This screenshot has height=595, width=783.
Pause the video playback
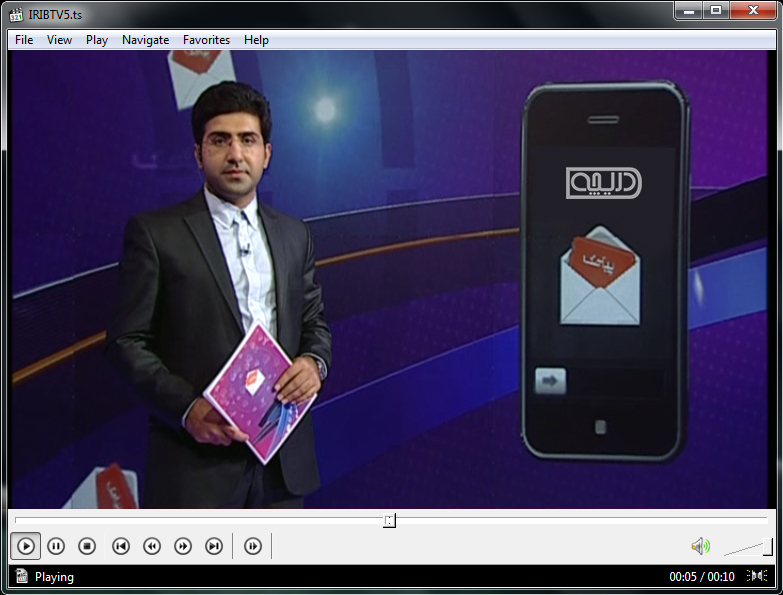56,546
